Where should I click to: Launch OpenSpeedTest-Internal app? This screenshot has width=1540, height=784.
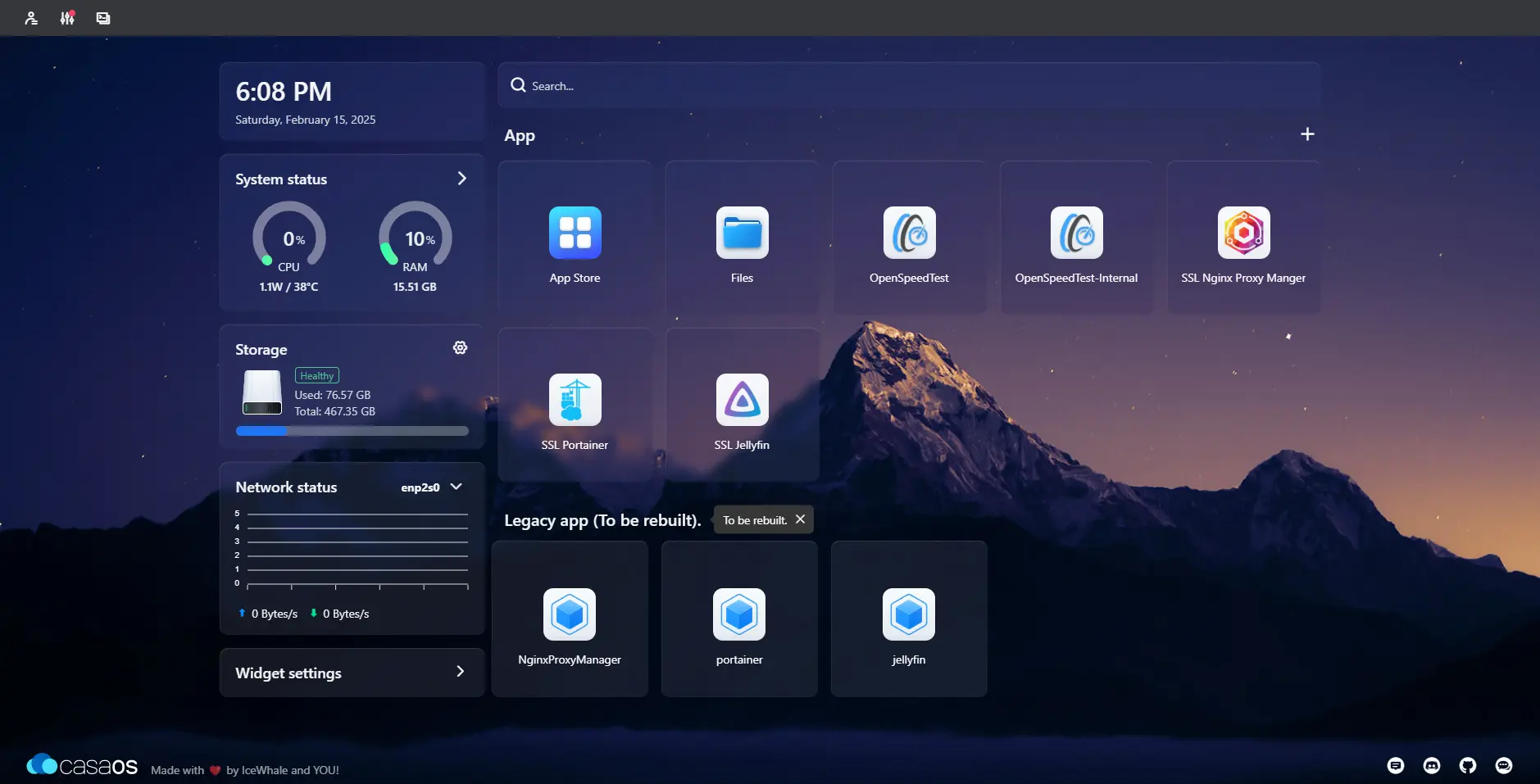[1076, 233]
